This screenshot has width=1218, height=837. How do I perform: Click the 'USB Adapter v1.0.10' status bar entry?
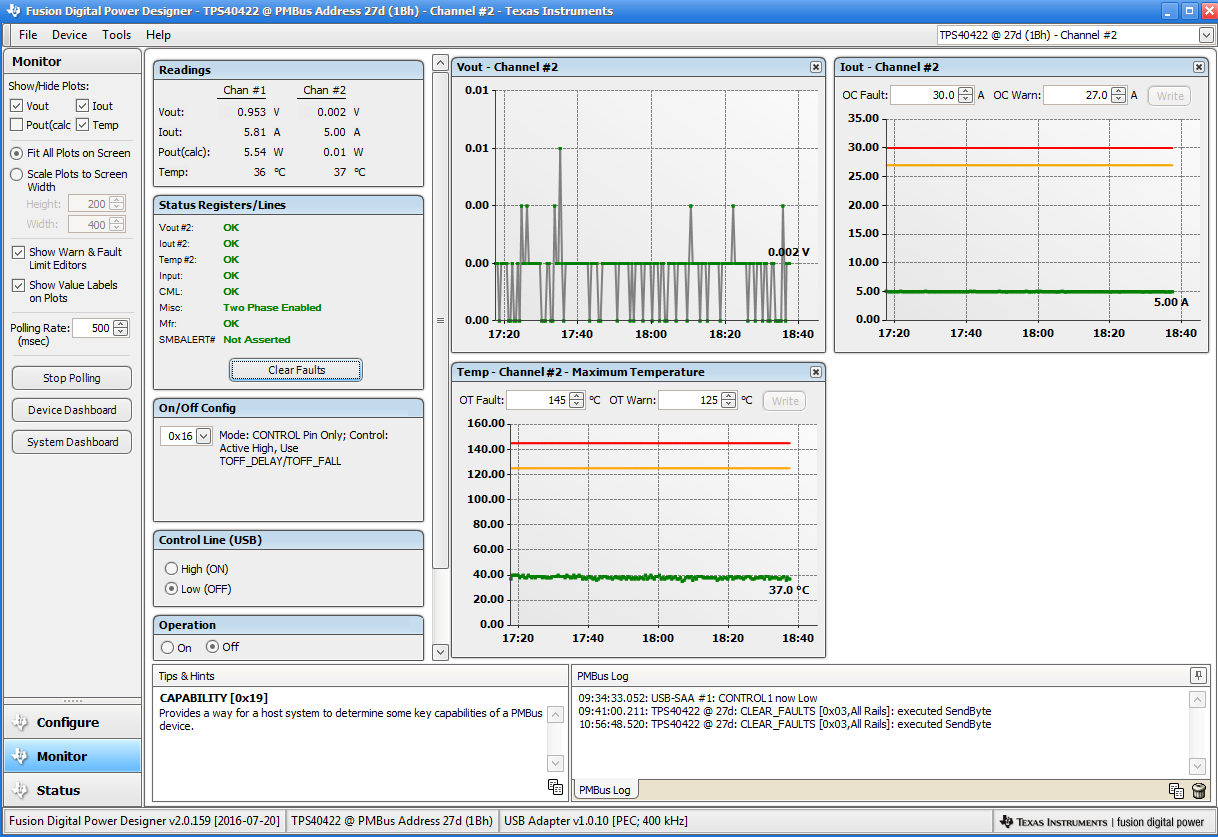(596, 822)
